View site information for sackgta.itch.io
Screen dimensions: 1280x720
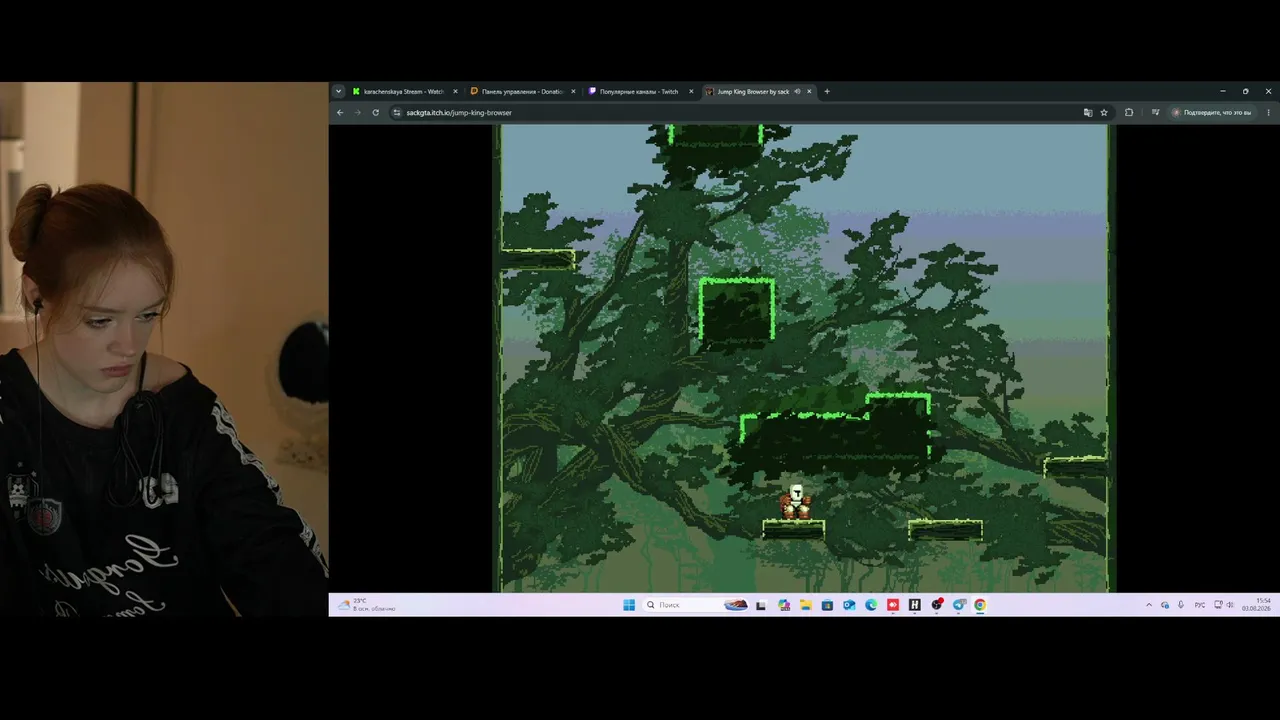click(x=397, y=112)
